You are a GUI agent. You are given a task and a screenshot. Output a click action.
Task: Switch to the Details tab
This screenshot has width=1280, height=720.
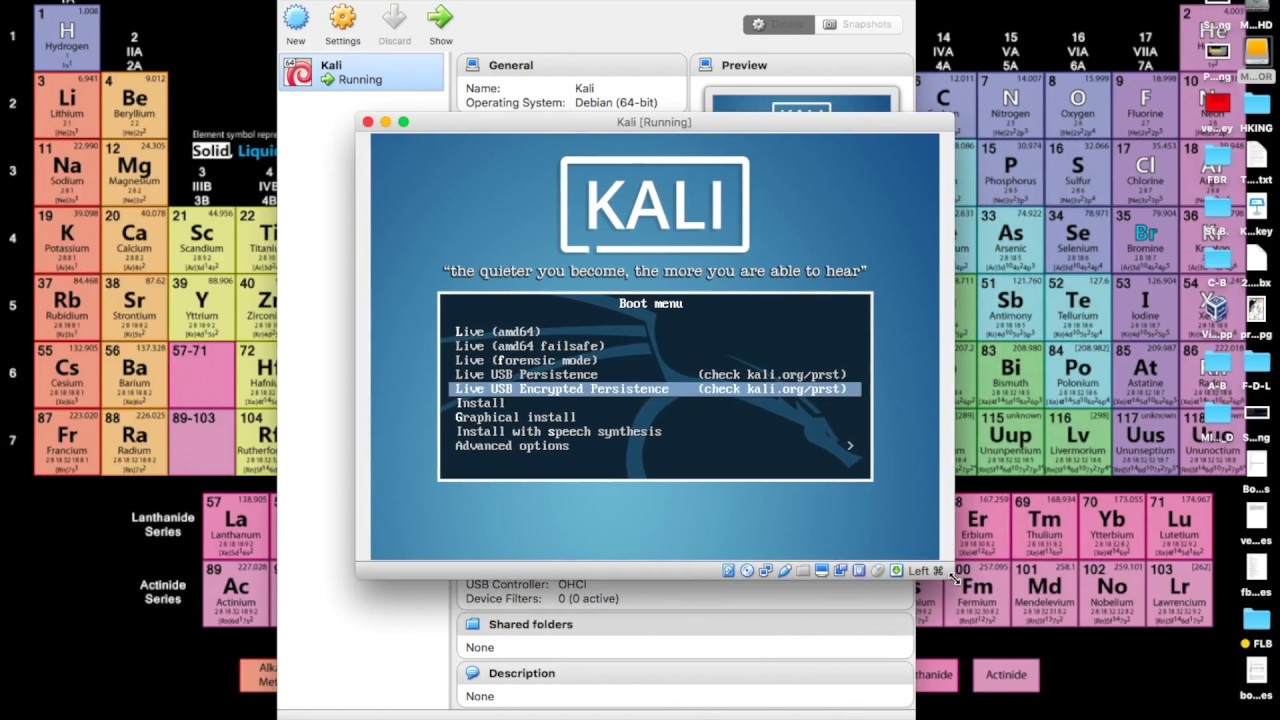click(x=779, y=24)
